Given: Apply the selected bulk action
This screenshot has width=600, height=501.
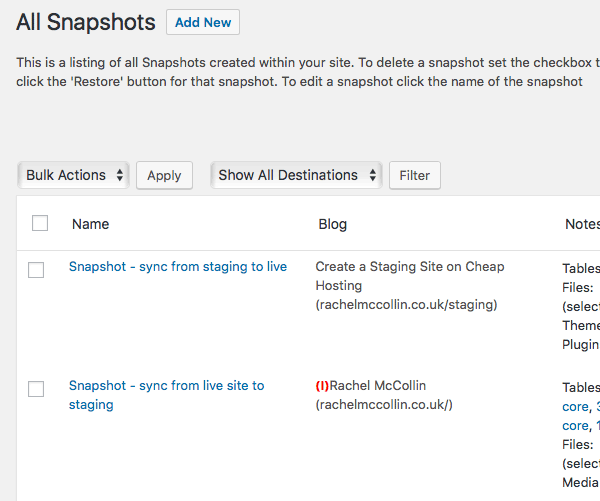Looking at the screenshot, I should pos(164,175).
